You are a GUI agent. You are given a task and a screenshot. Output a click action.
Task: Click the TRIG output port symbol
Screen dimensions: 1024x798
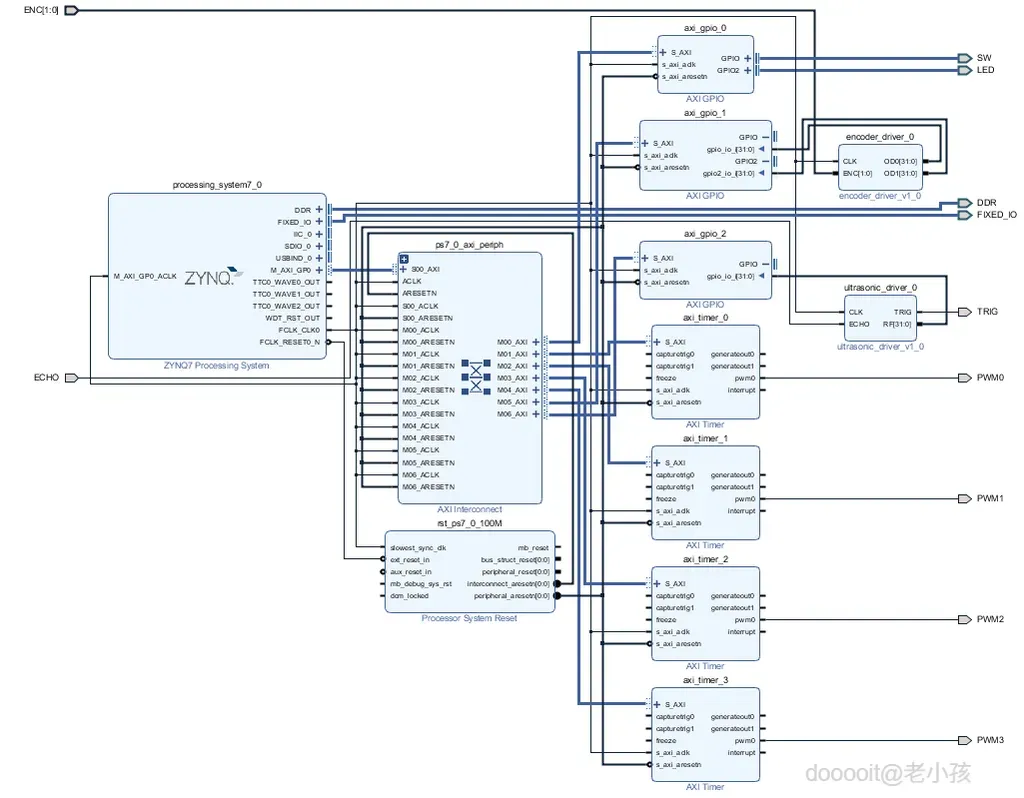[965, 312]
